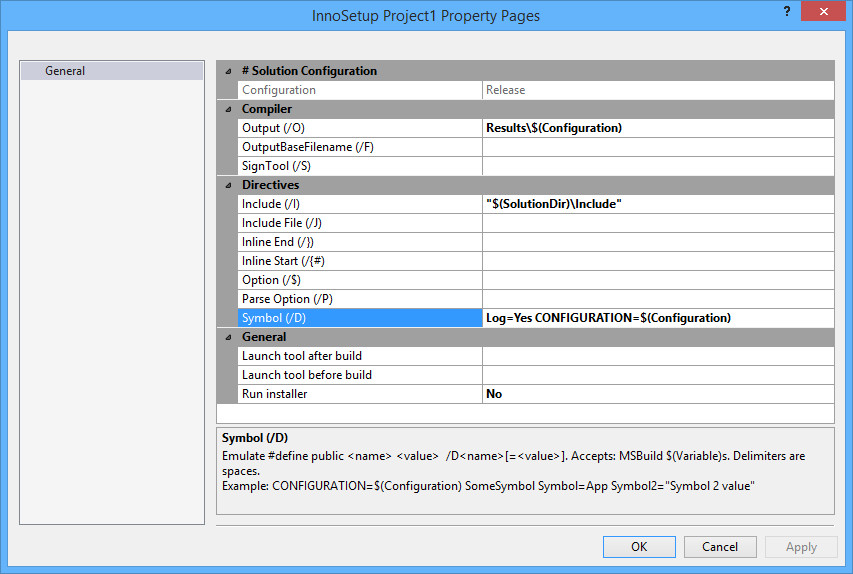Viewport: 853px width, 574px height.
Task: Click the SignTool value field
Action: [x=658, y=166]
